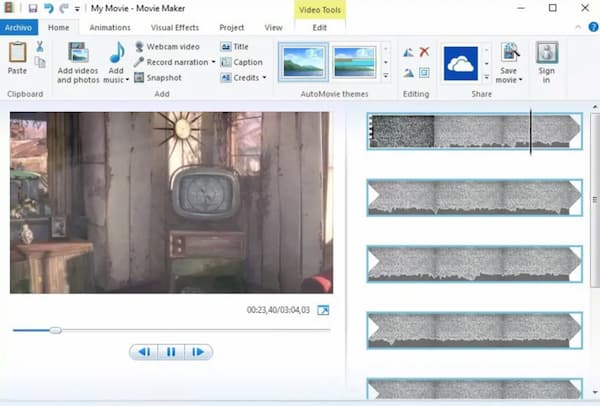This screenshot has width=600, height=406.
Task: Switch to Animations tab
Action: click(x=110, y=28)
